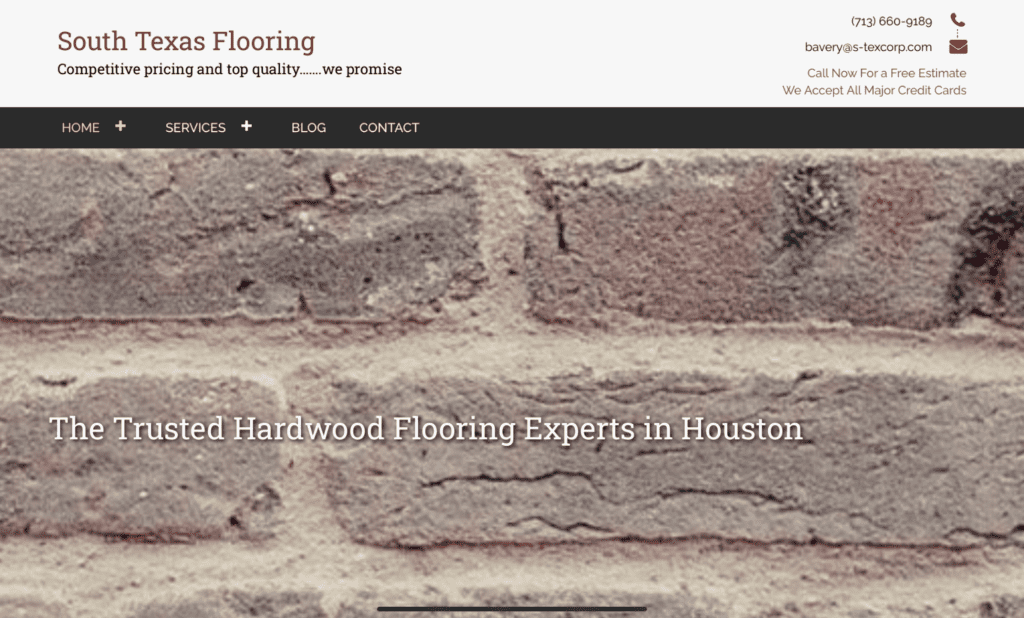The width and height of the screenshot is (1024, 618).
Task: Click the phone handset icon
Action: click(x=957, y=20)
